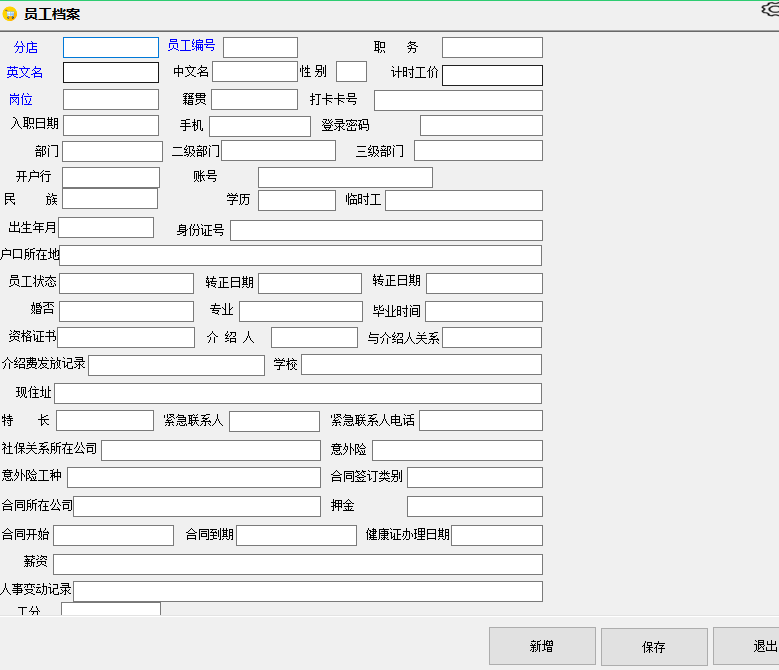Select the 手机 text field
This screenshot has height=670, width=779.
(259, 126)
